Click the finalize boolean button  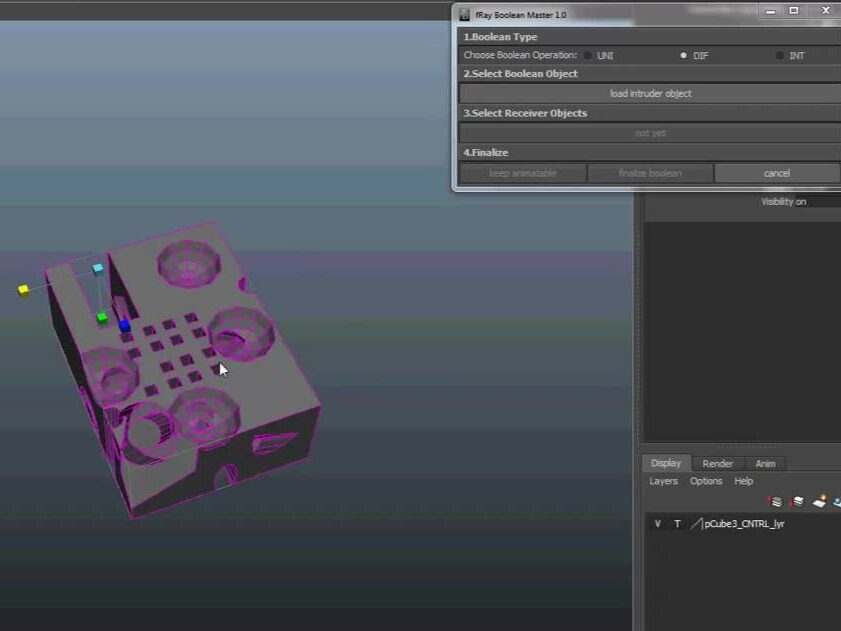pos(650,173)
